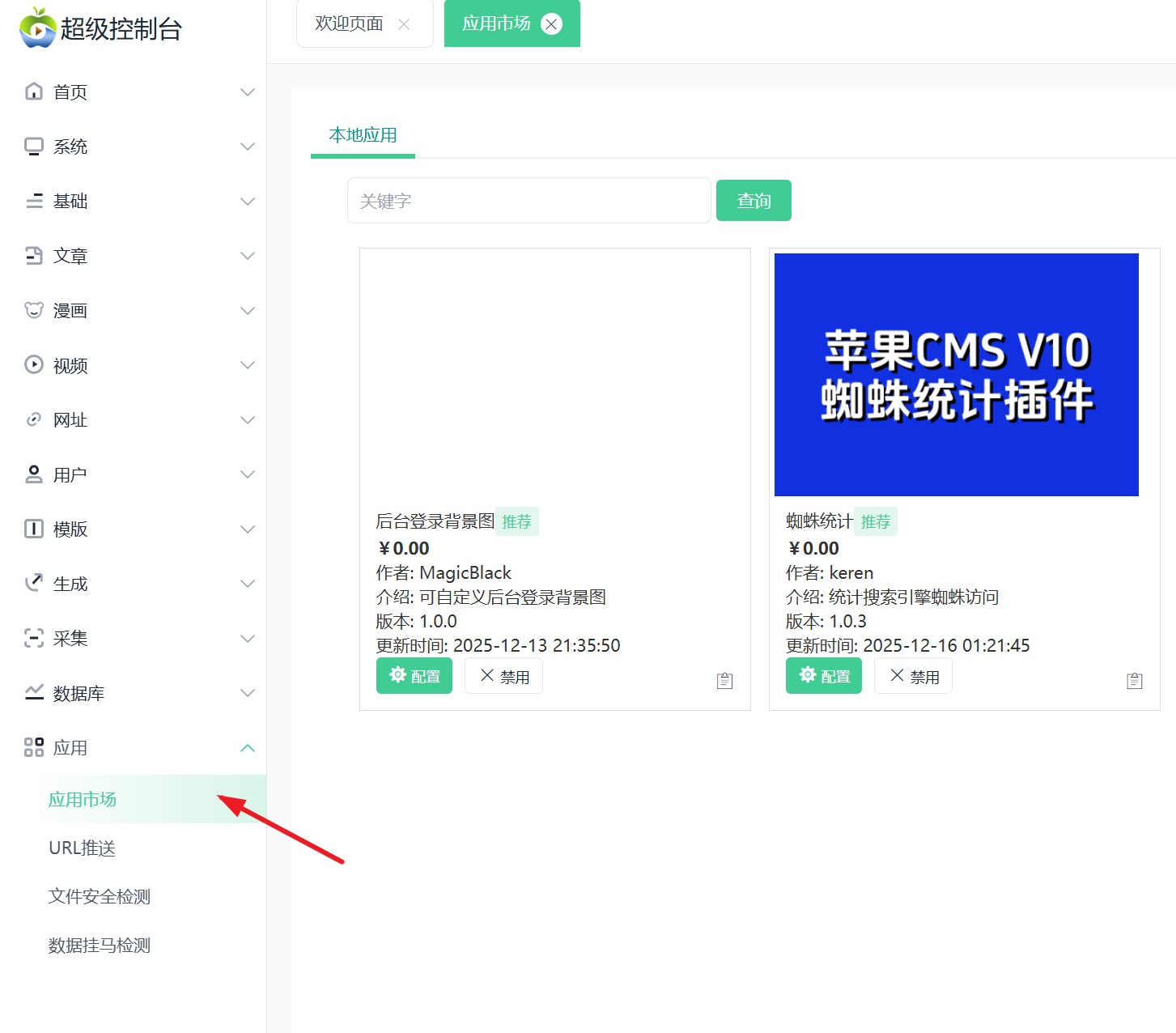Open URL推送 in the sidebar
Image resolution: width=1176 pixels, height=1033 pixels.
click(83, 848)
